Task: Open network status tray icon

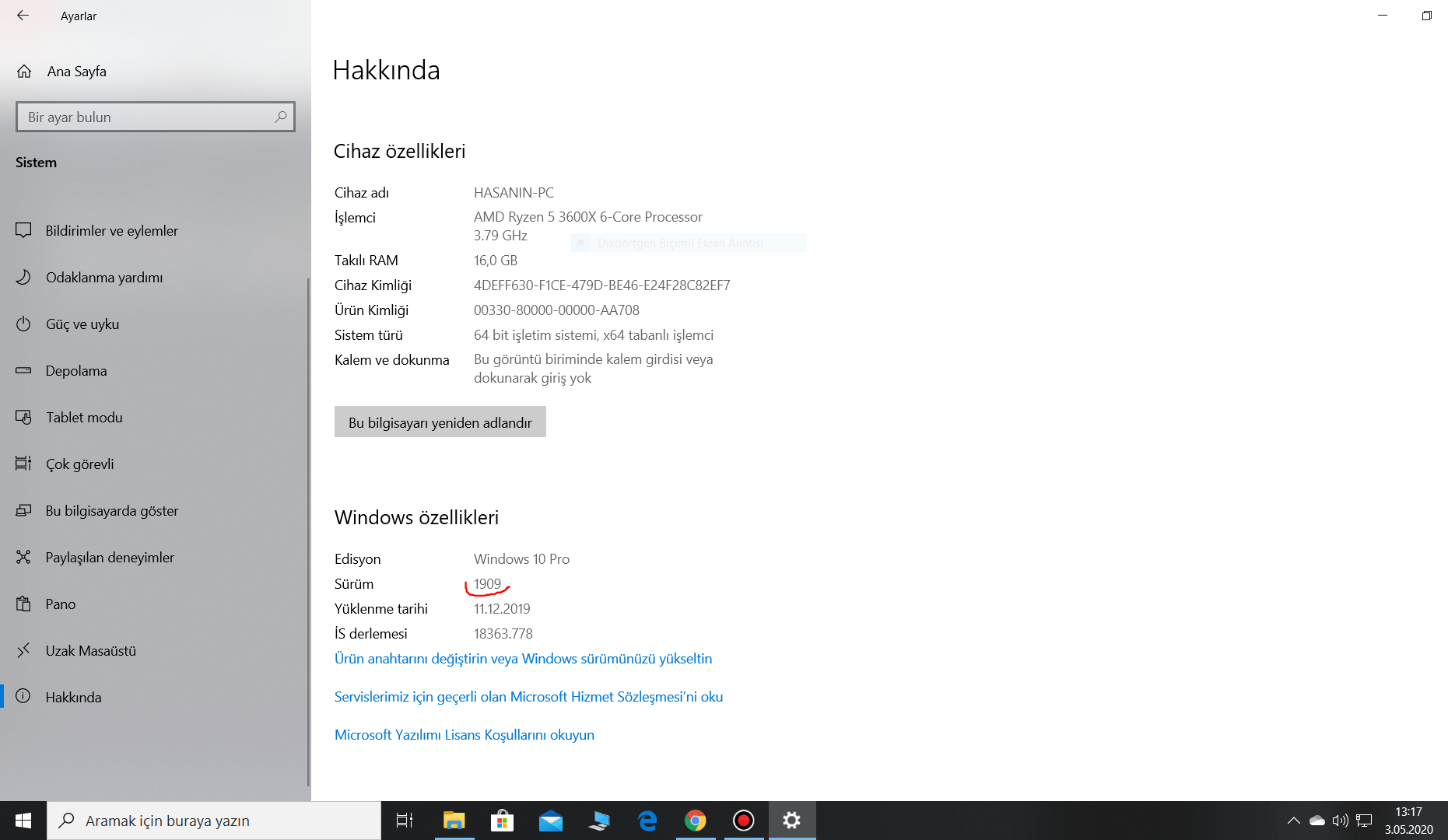Action: coord(1364,821)
